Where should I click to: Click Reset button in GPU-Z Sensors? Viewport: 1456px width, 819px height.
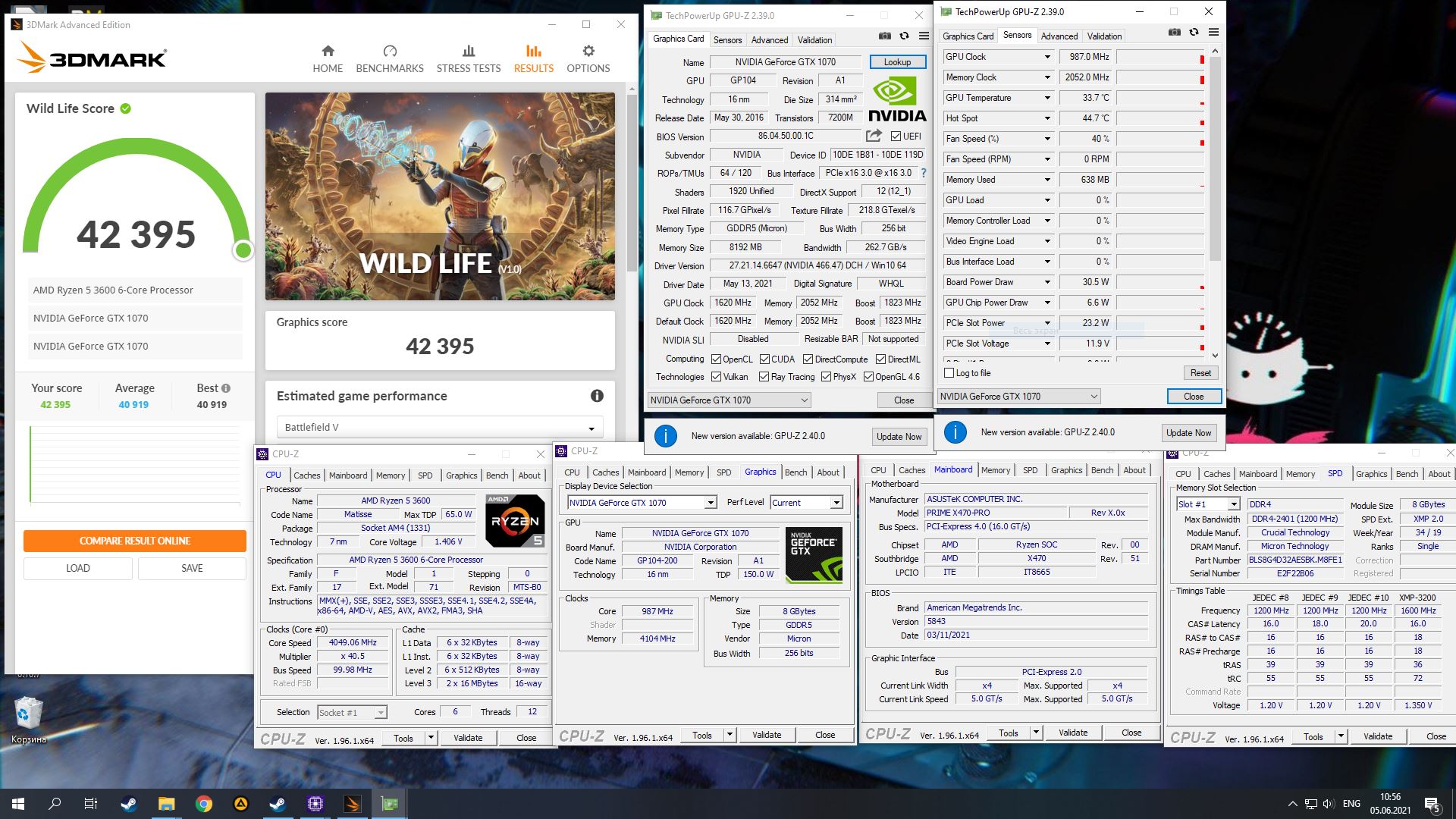click(1200, 373)
